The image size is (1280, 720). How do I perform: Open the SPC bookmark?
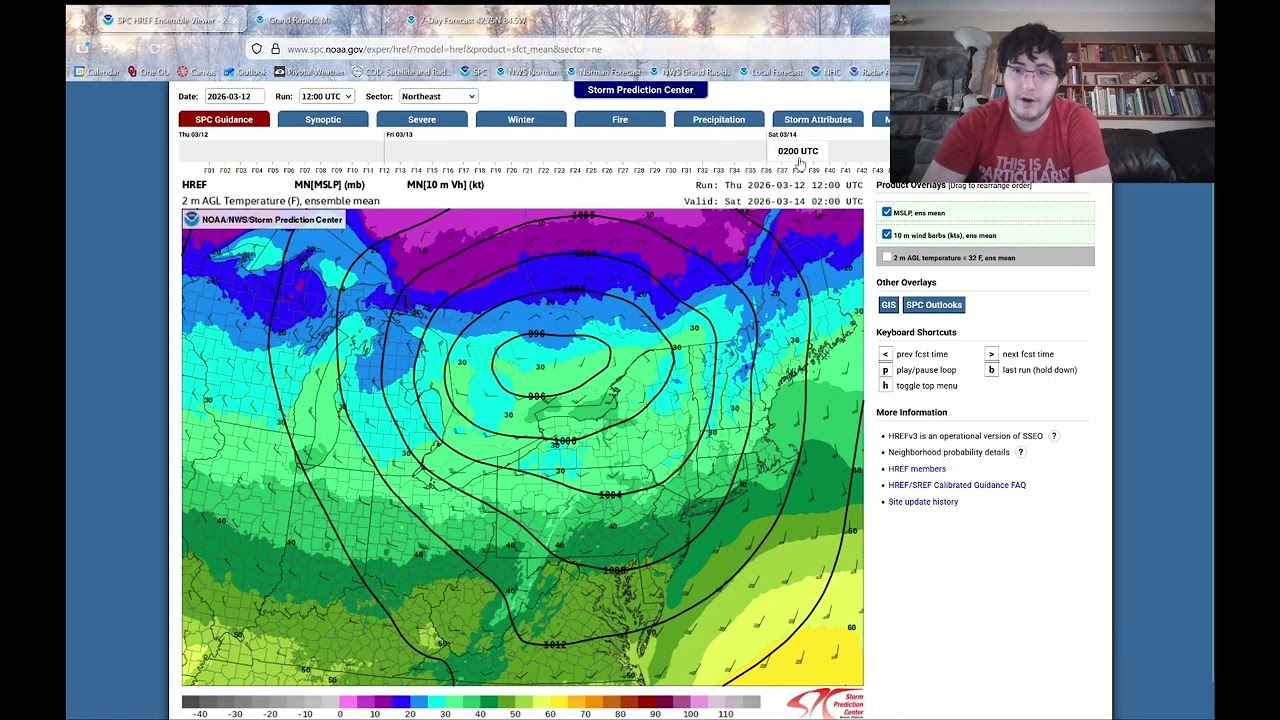point(473,72)
